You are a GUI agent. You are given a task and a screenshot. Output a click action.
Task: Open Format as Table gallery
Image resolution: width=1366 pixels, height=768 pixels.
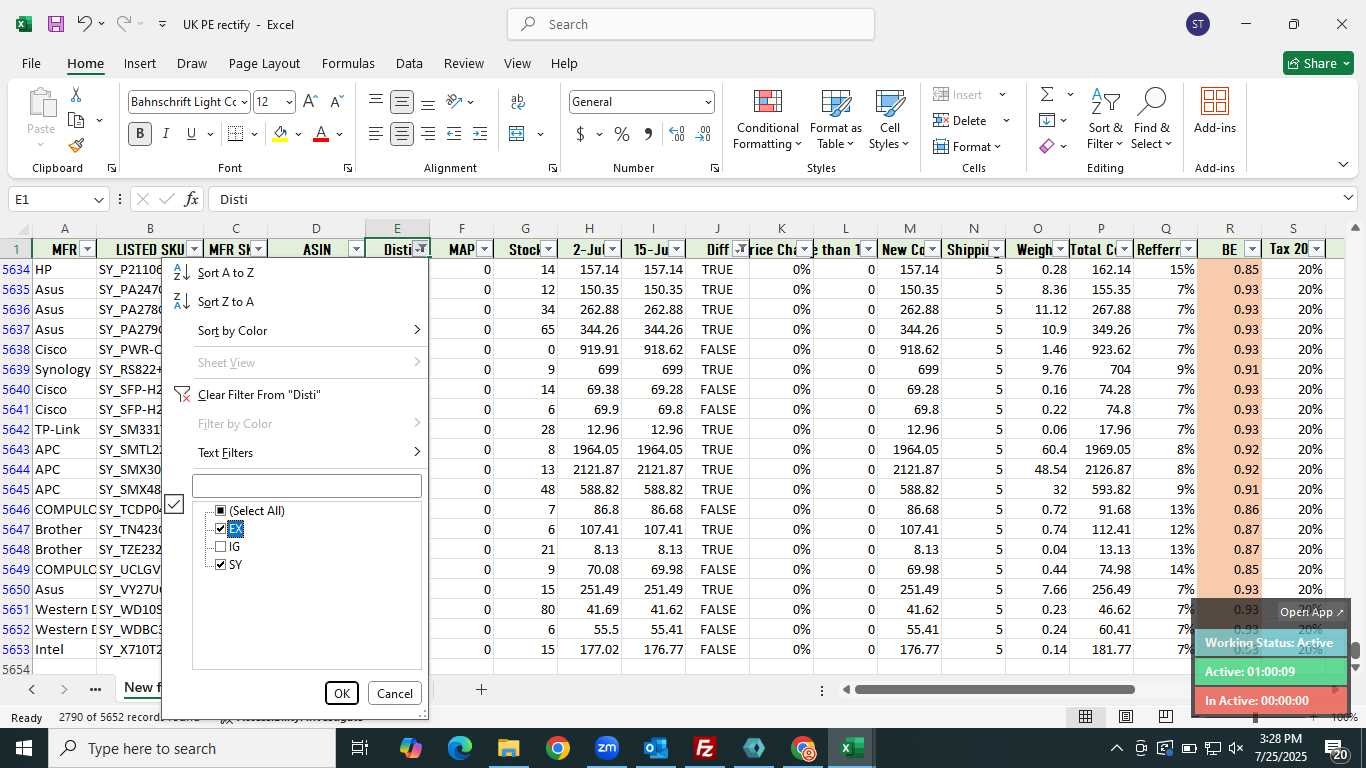coord(836,120)
